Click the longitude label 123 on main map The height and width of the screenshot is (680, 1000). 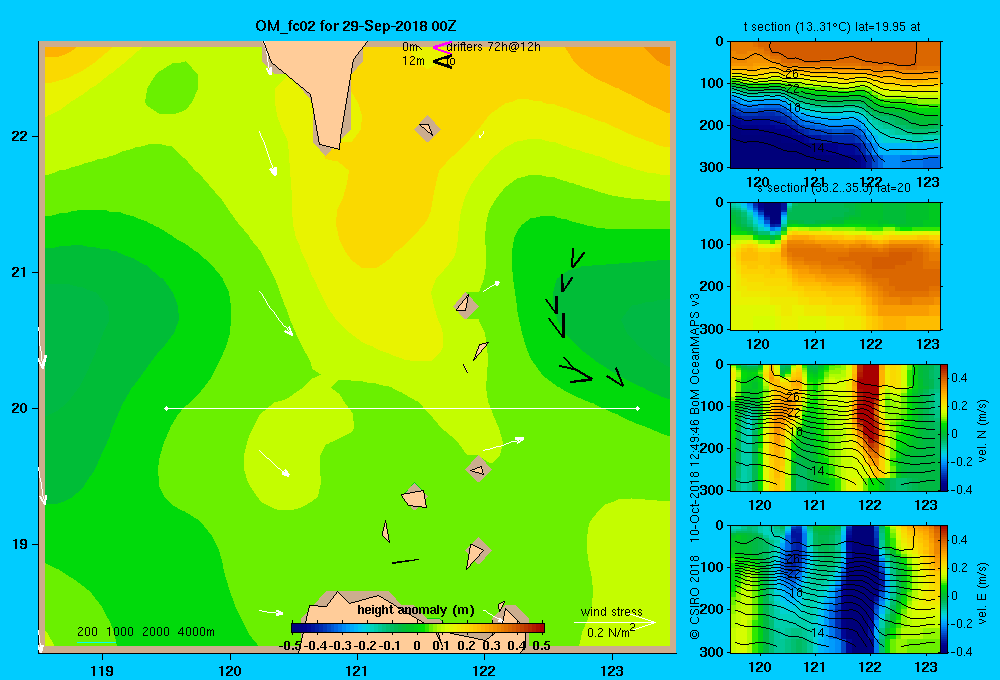pos(612,670)
